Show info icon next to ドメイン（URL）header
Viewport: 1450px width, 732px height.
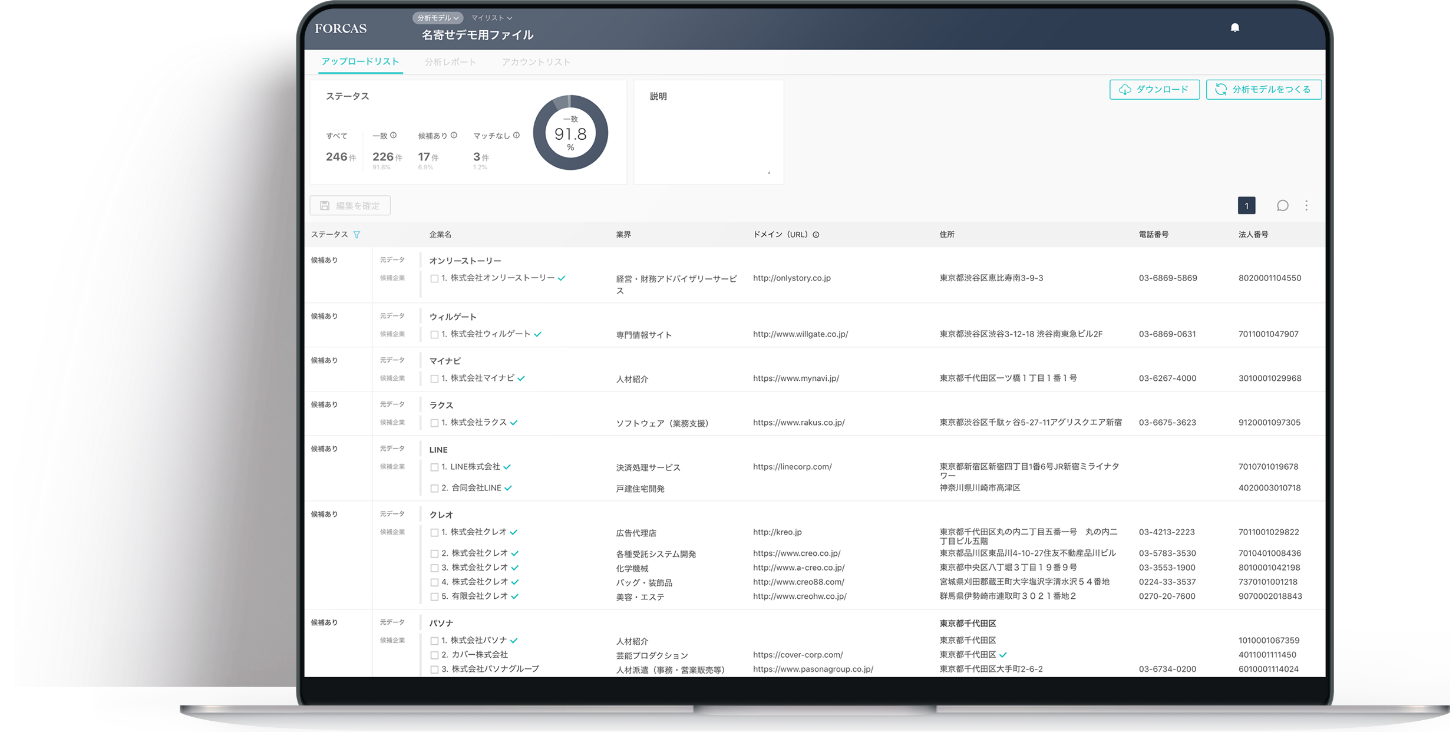(816, 235)
